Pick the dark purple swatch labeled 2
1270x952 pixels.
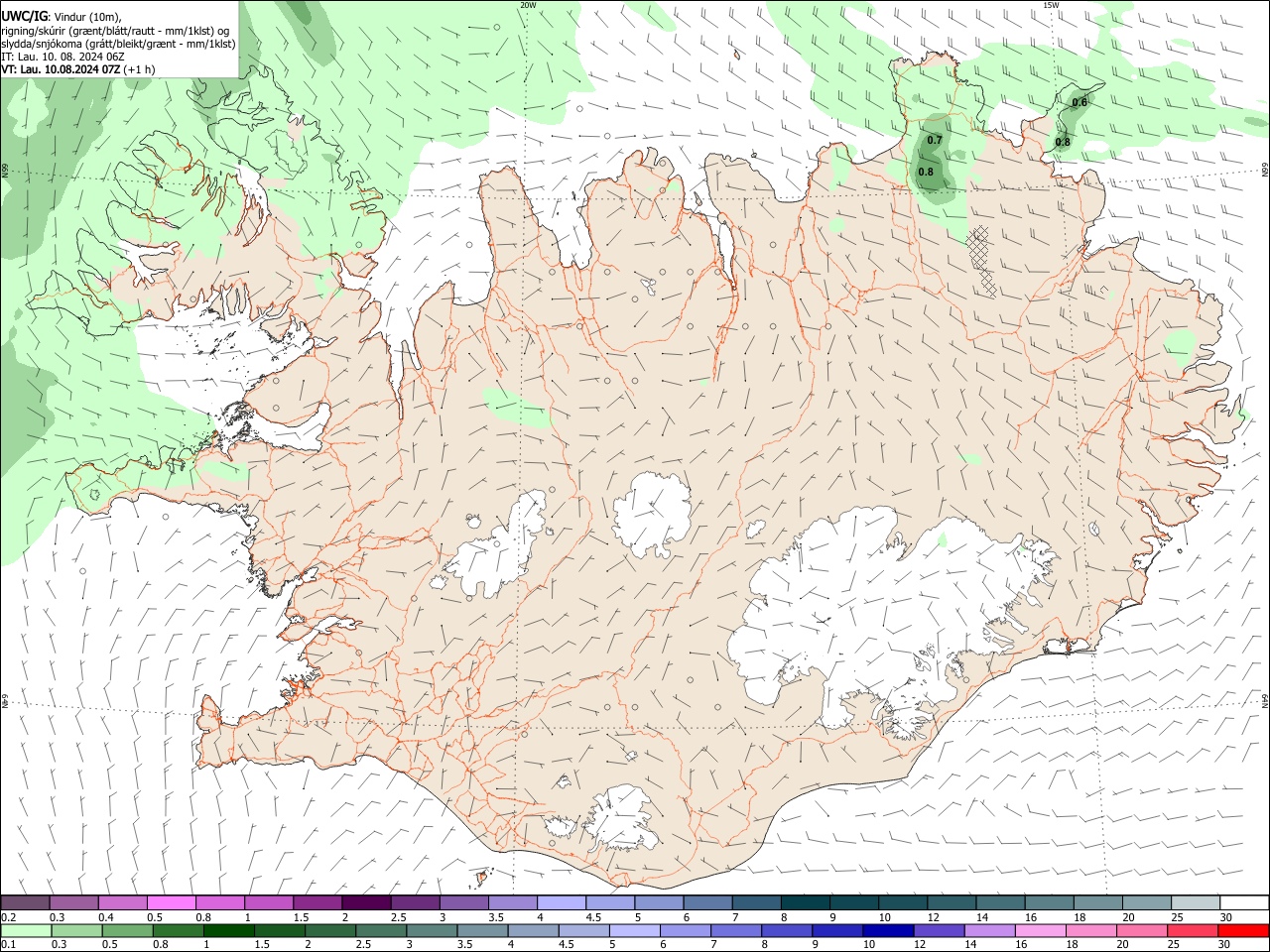pos(365,902)
